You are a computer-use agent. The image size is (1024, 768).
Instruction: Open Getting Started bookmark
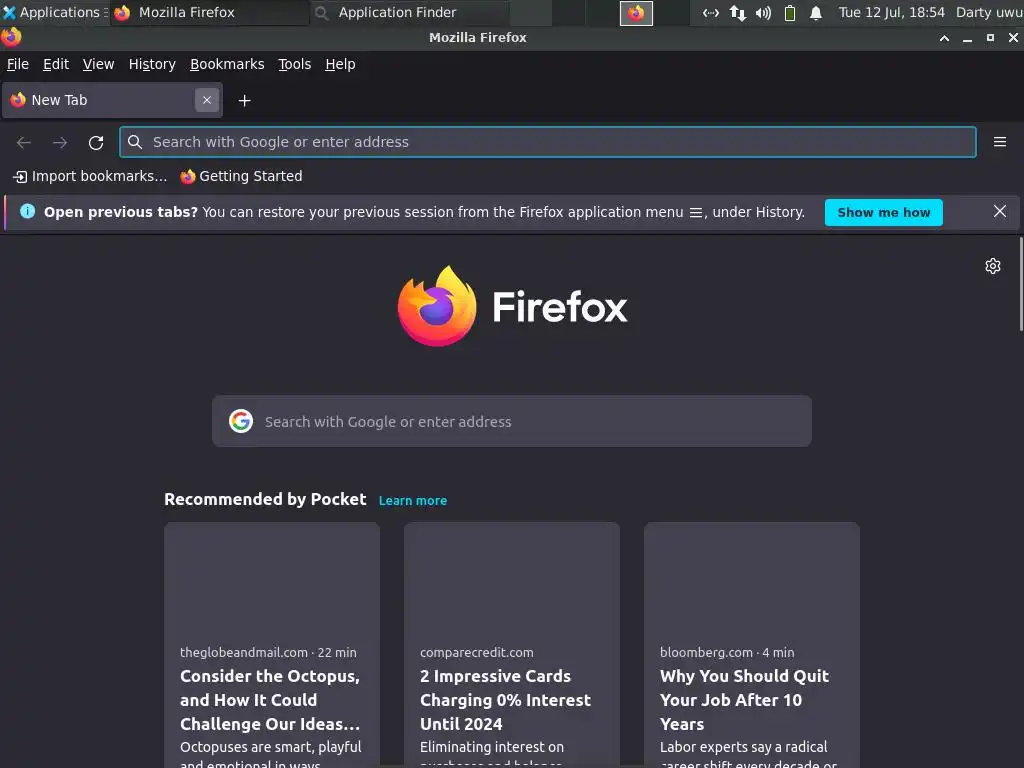(242, 176)
